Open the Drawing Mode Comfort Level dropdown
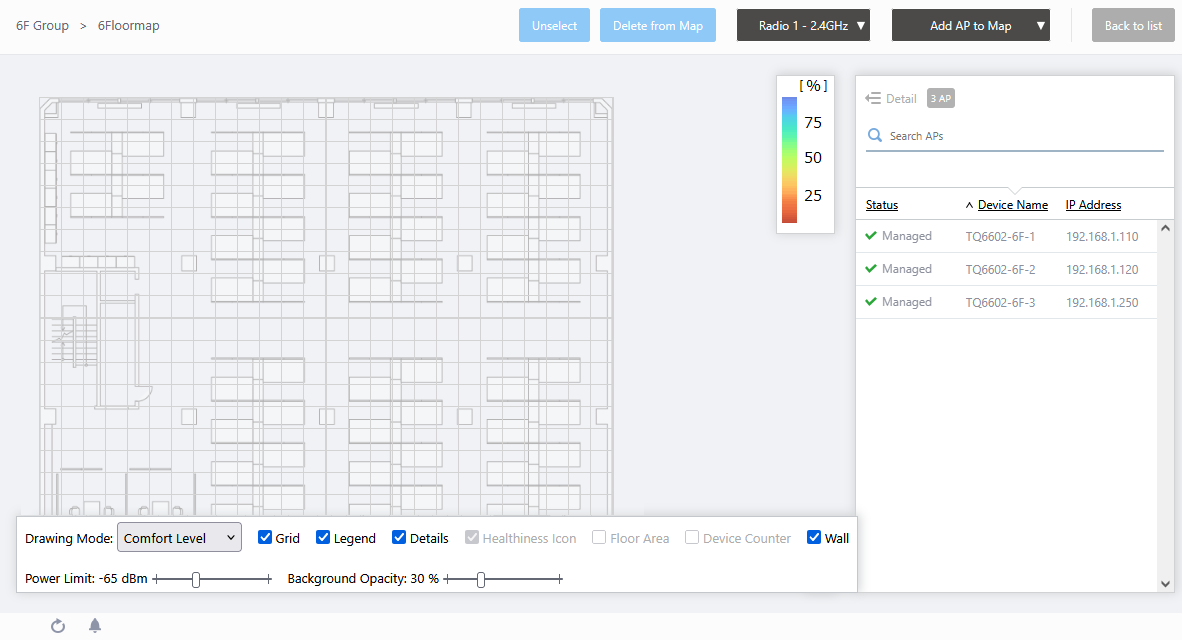This screenshot has width=1182, height=640. (x=179, y=538)
